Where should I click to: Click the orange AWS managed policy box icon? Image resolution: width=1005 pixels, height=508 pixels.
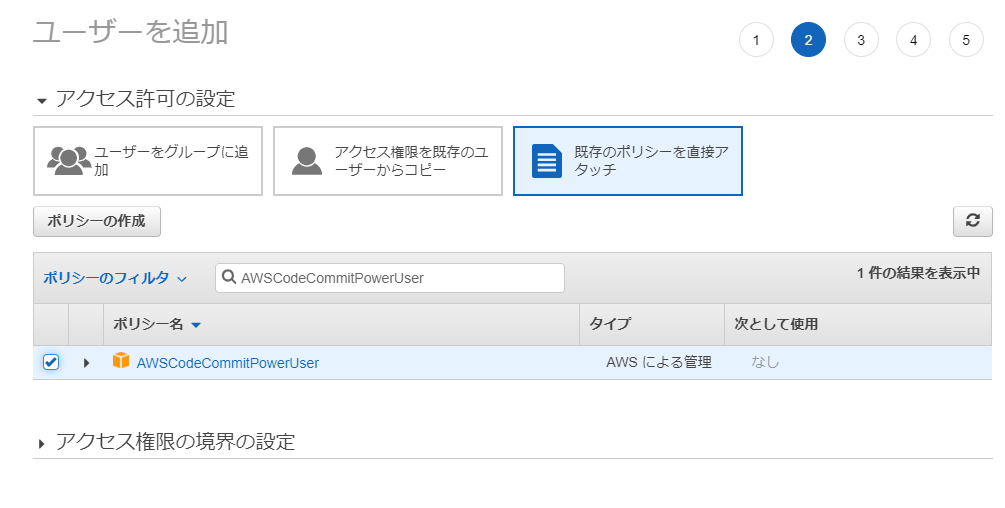click(x=120, y=361)
